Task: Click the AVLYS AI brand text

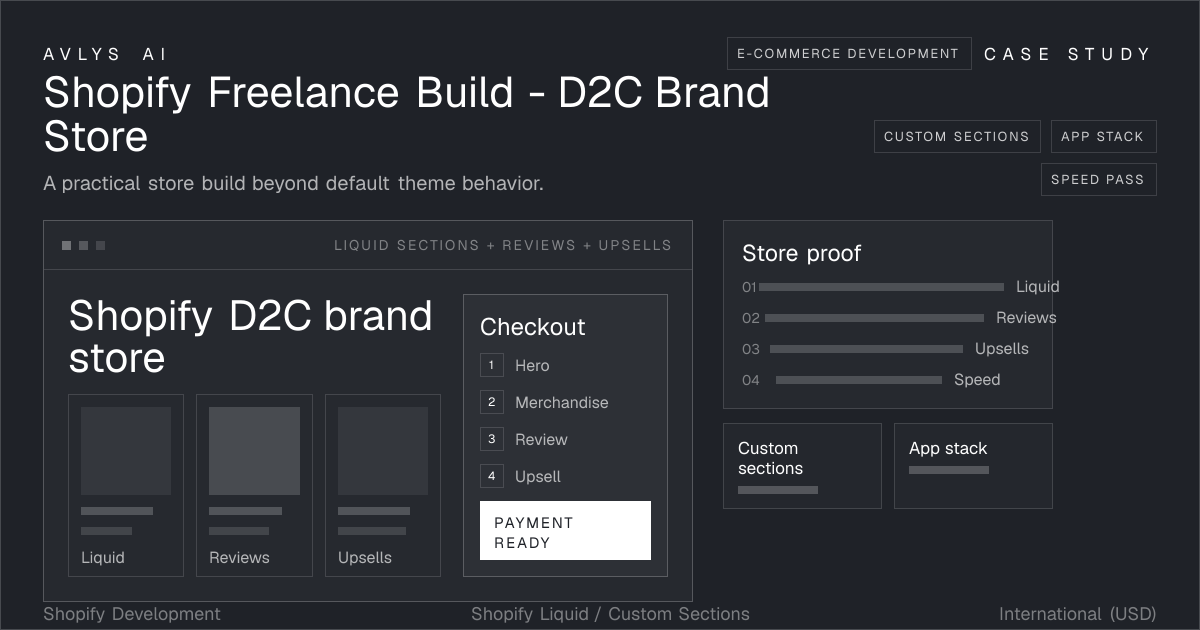Action: pos(107,54)
